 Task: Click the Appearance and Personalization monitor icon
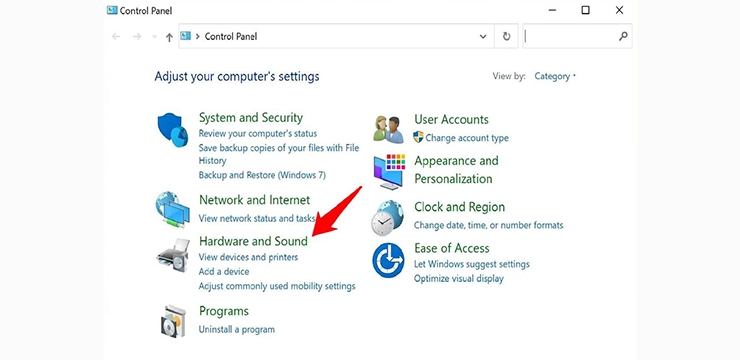[x=389, y=172]
